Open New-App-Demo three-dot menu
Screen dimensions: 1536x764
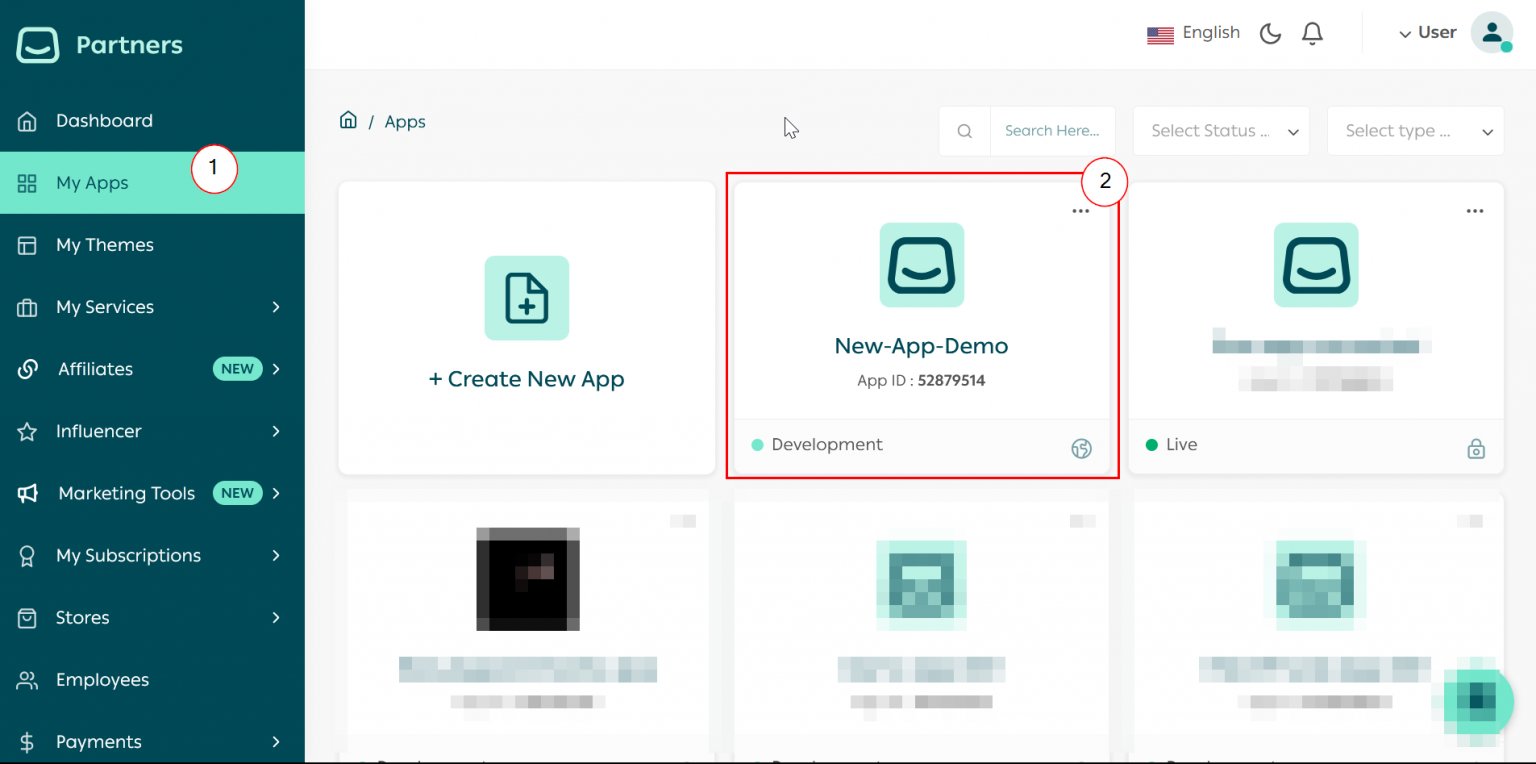pyautogui.click(x=1080, y=211)
